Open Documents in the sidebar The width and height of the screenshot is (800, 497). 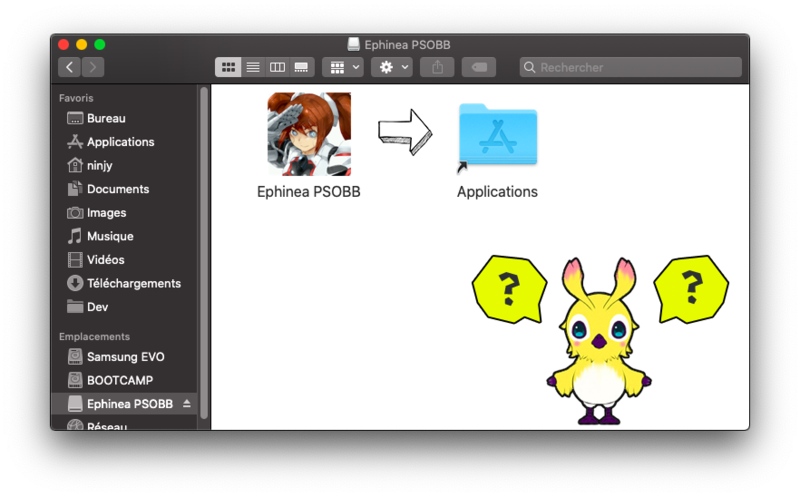[123, 189]
